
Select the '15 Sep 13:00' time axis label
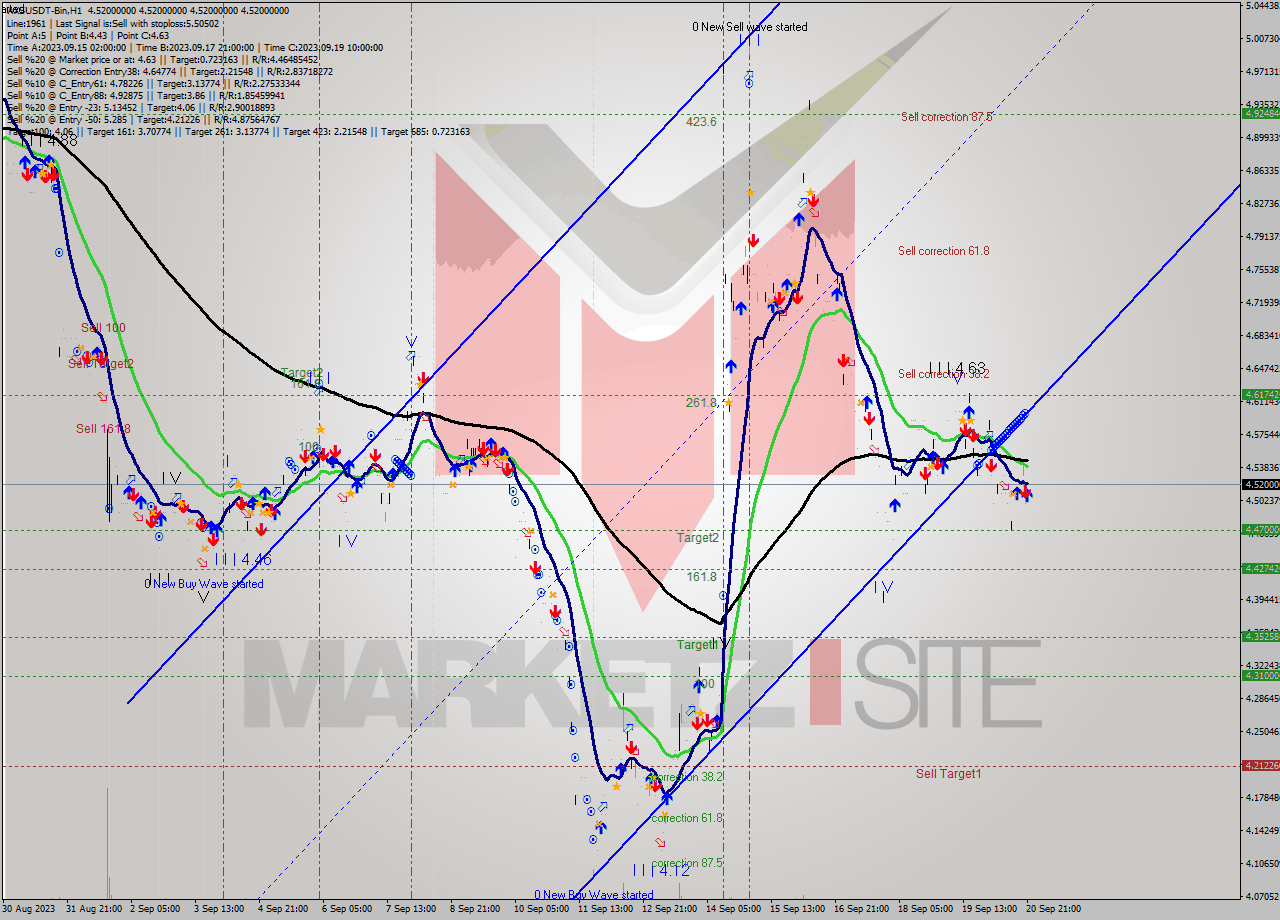(x=797, y=909)
